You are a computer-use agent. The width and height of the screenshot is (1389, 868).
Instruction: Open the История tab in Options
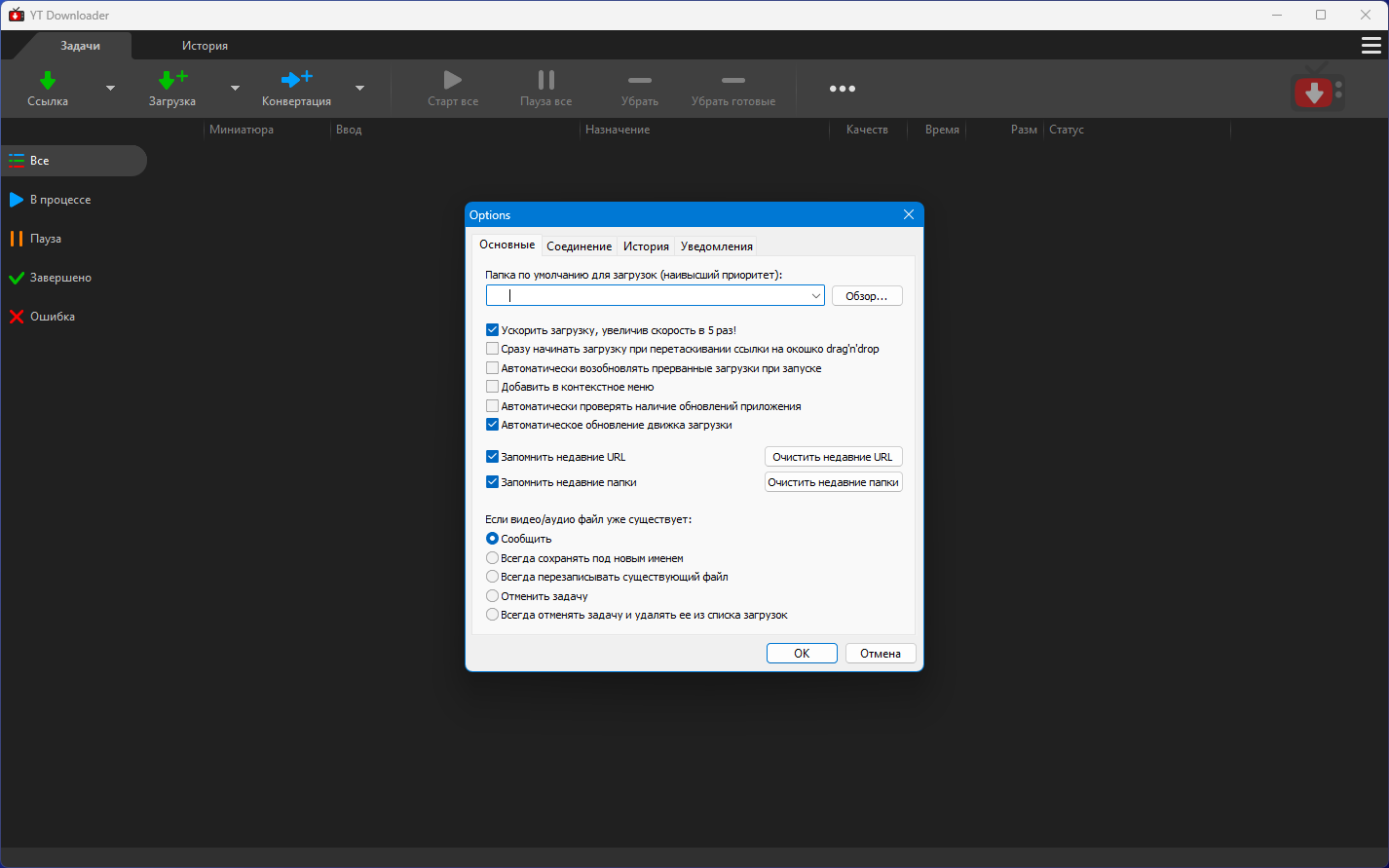(647, 246)
